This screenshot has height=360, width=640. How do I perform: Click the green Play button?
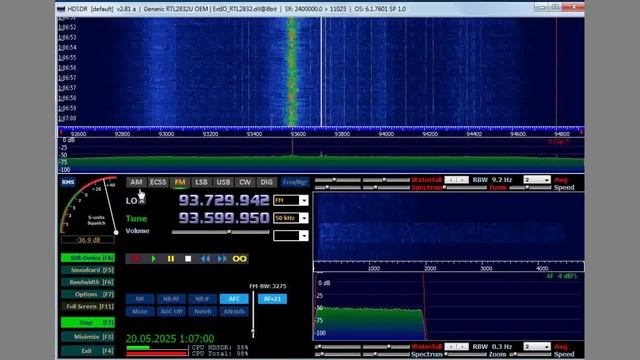tap(153, 259)
